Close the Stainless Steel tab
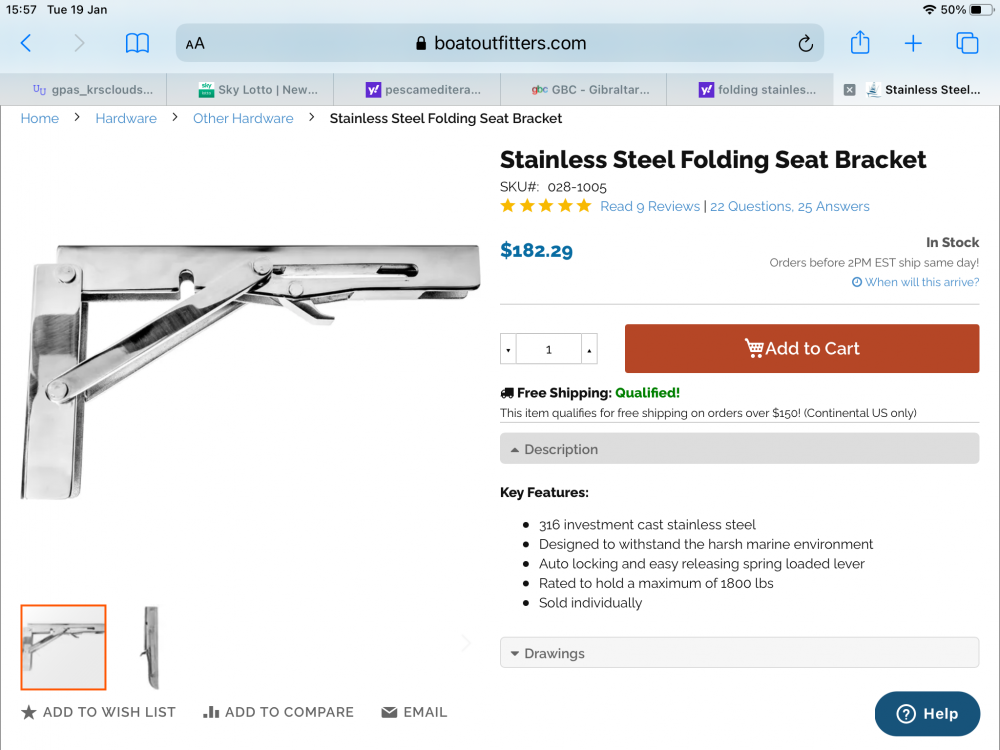 click(849, 90)
